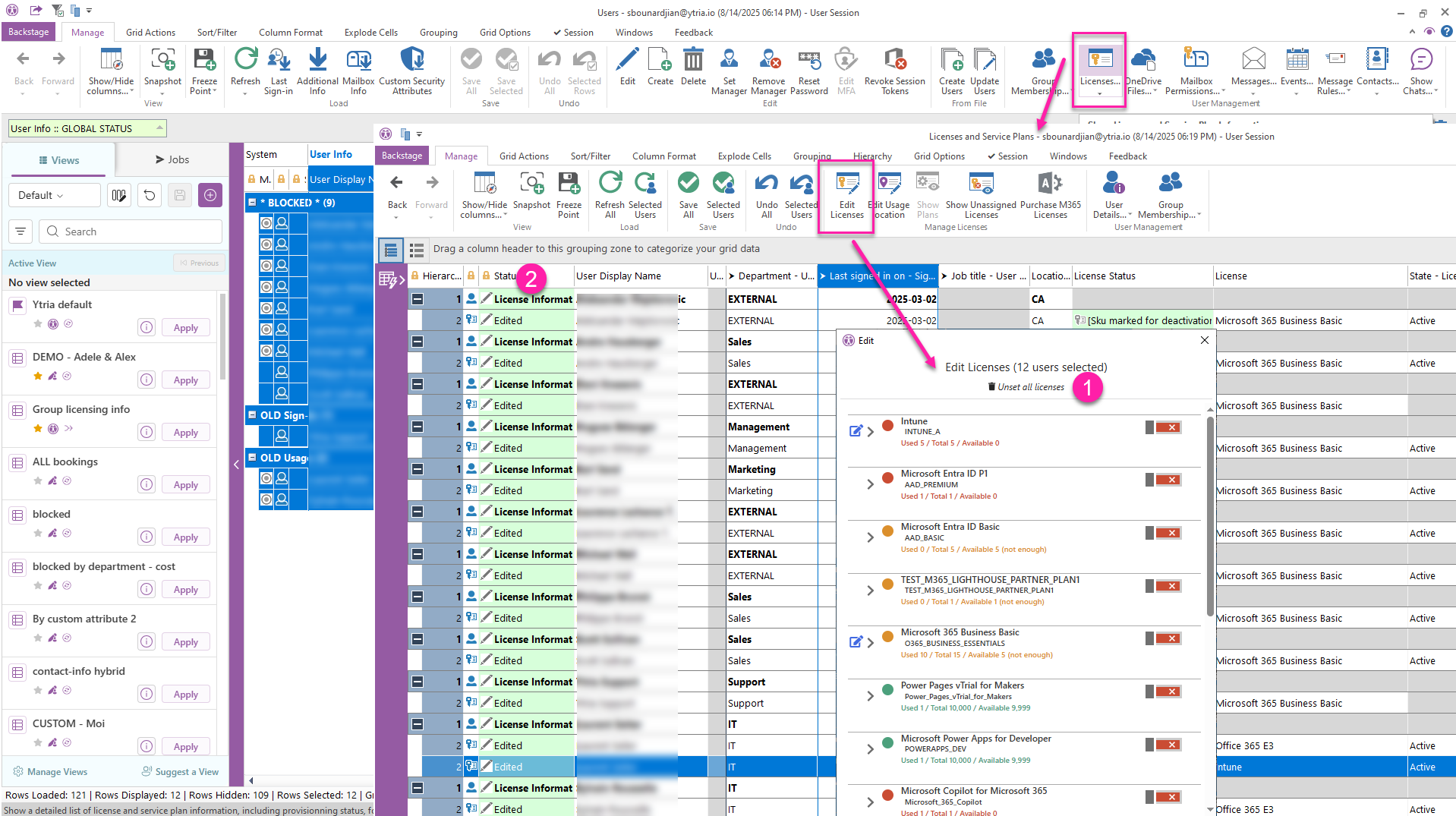Toggle the Microsoft Power Apps for Developer switch
1456x816 pixels.
point(1164,745)
